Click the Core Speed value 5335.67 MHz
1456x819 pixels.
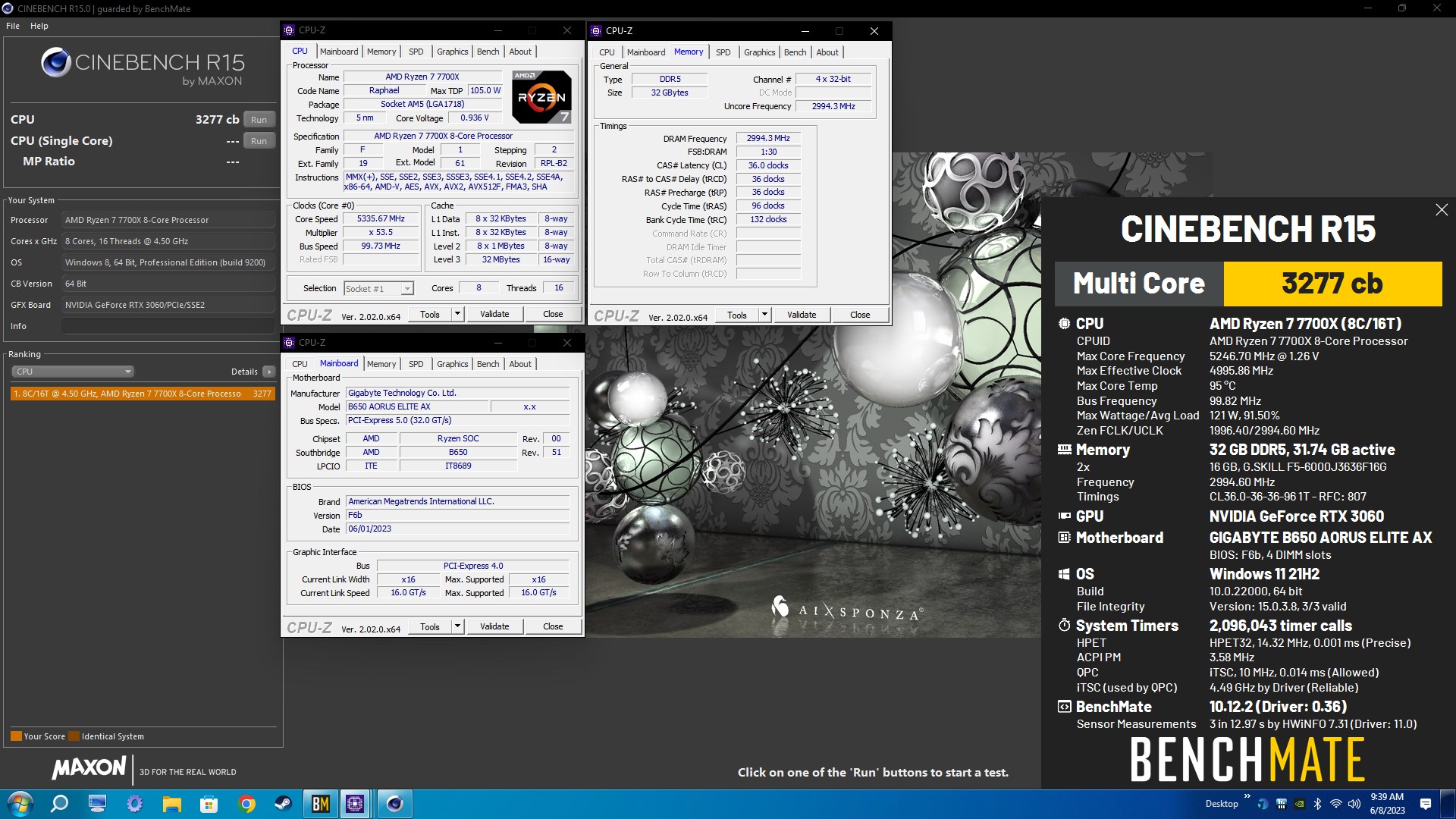(x=381, y=219)
